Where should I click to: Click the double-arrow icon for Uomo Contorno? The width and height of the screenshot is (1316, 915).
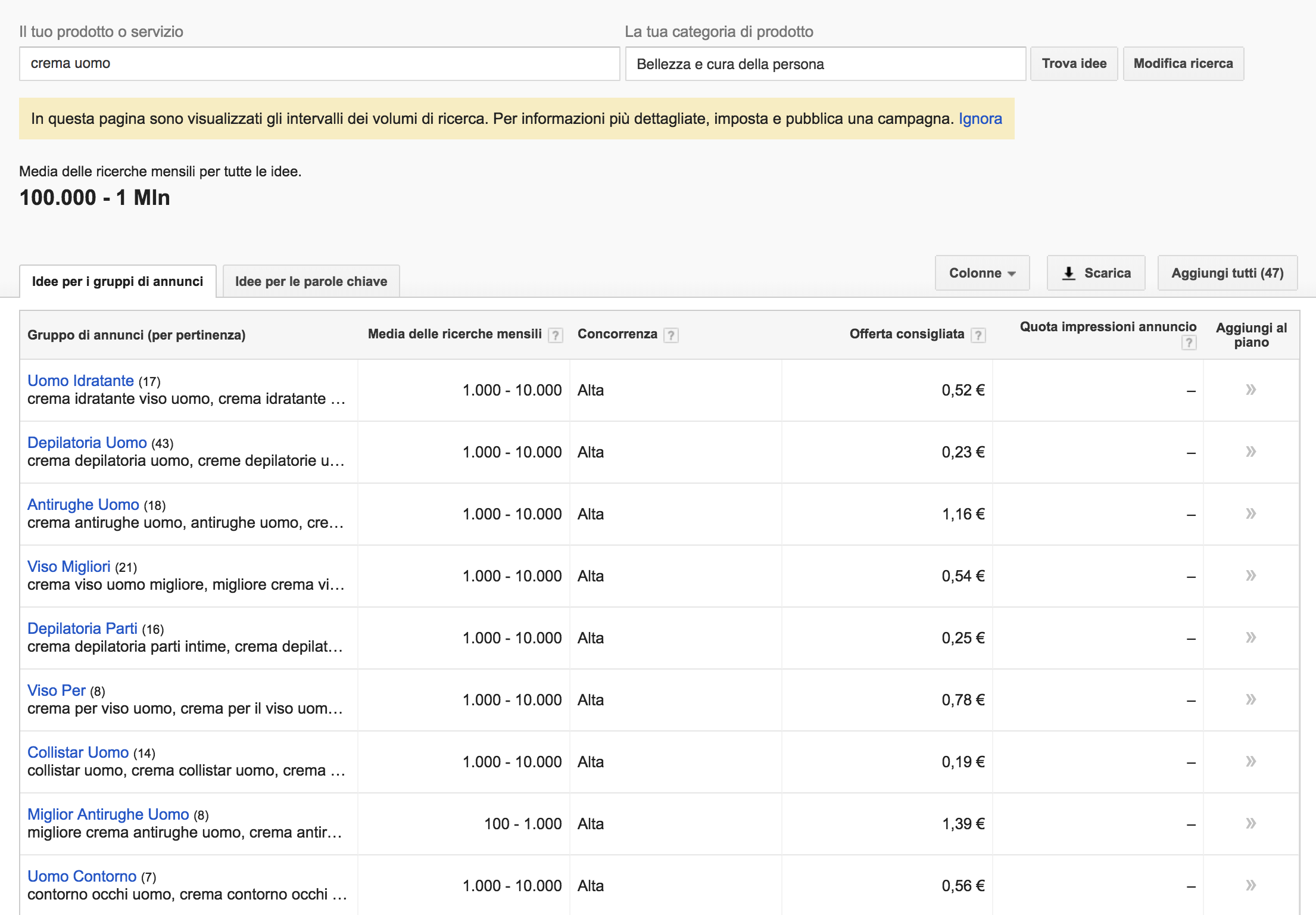(1250, 885)
